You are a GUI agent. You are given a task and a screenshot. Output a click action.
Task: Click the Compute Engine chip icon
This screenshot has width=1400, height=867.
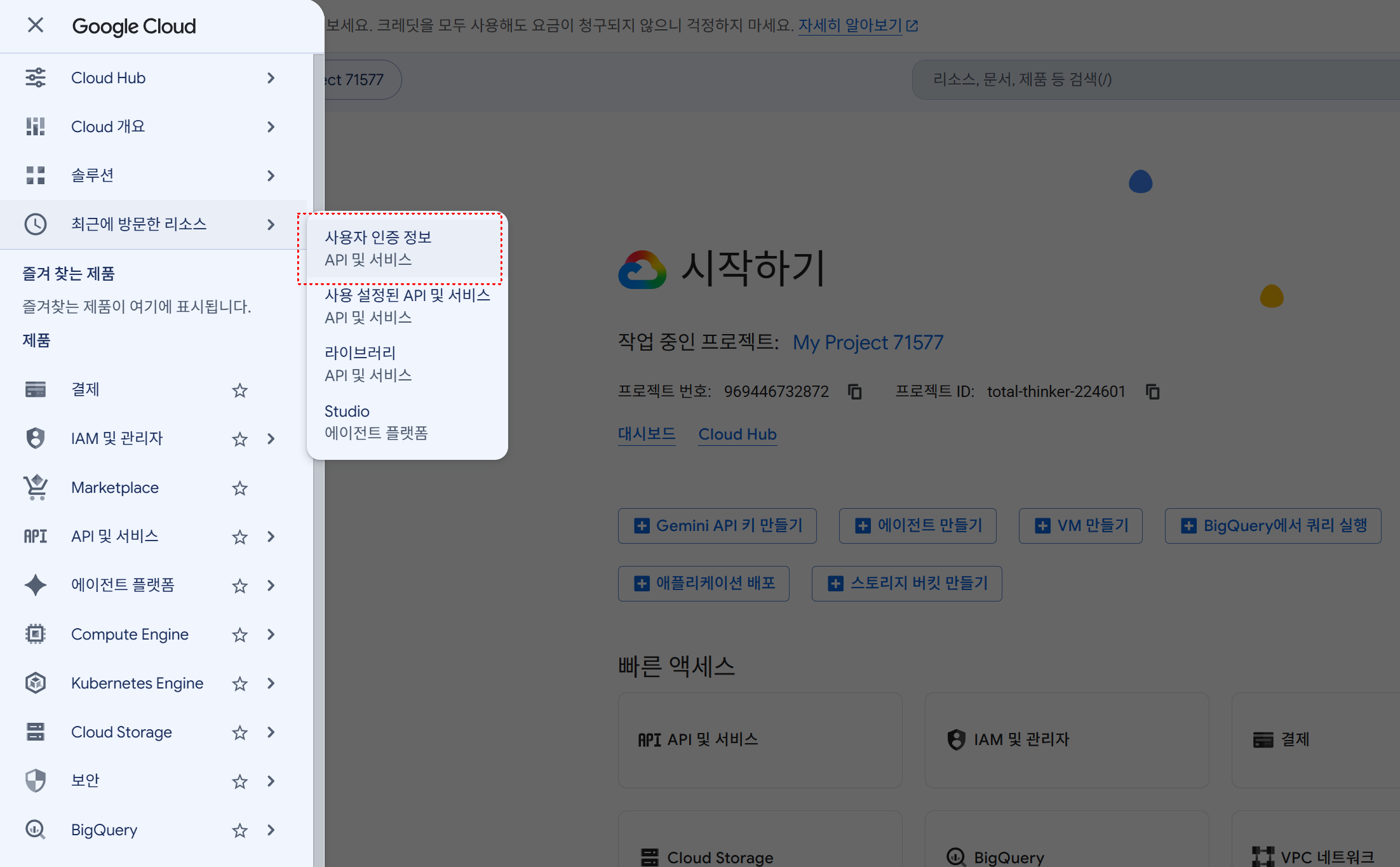tap(36, 634)
